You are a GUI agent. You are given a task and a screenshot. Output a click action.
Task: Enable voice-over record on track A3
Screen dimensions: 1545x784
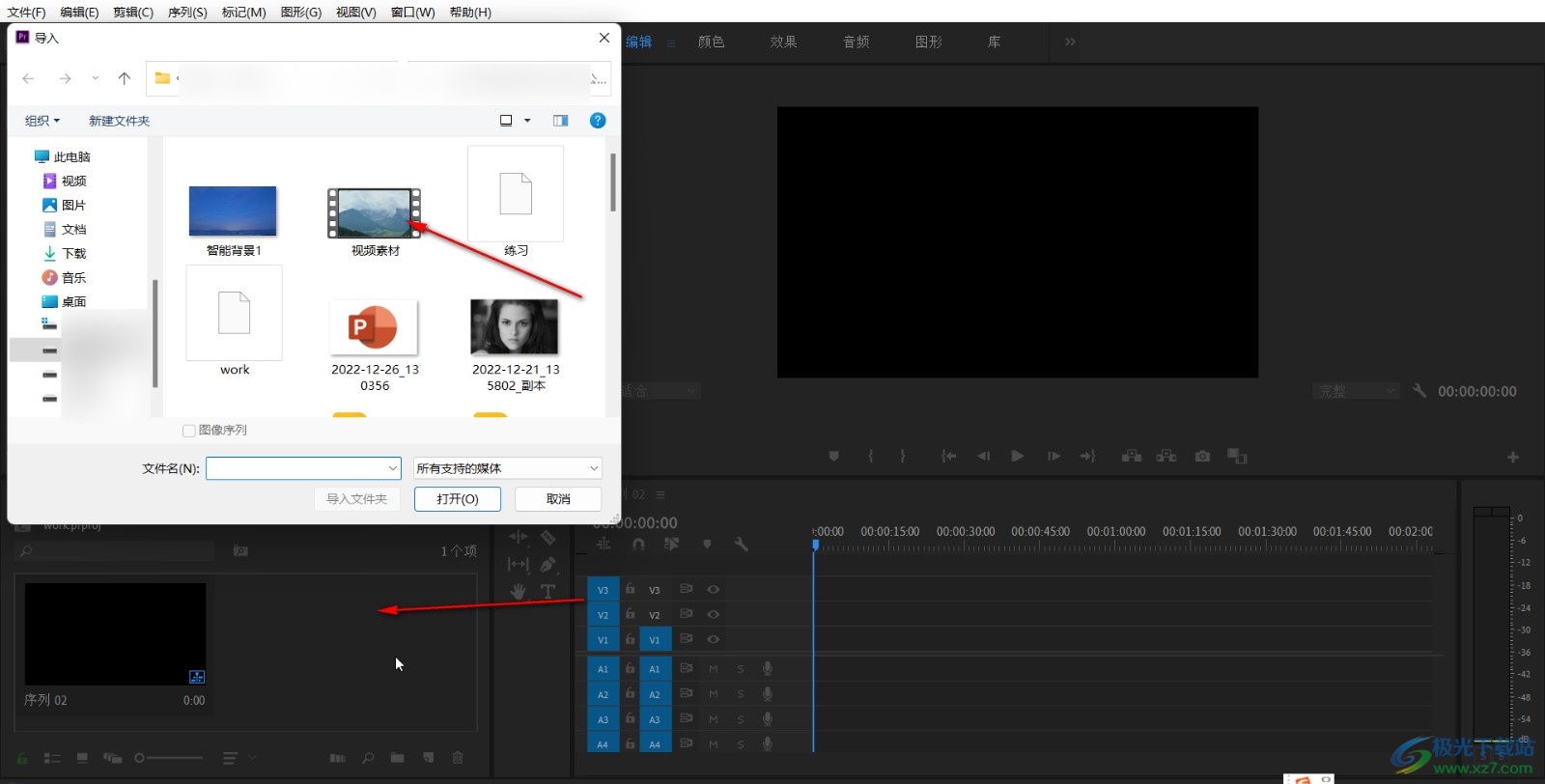point(768,718)
